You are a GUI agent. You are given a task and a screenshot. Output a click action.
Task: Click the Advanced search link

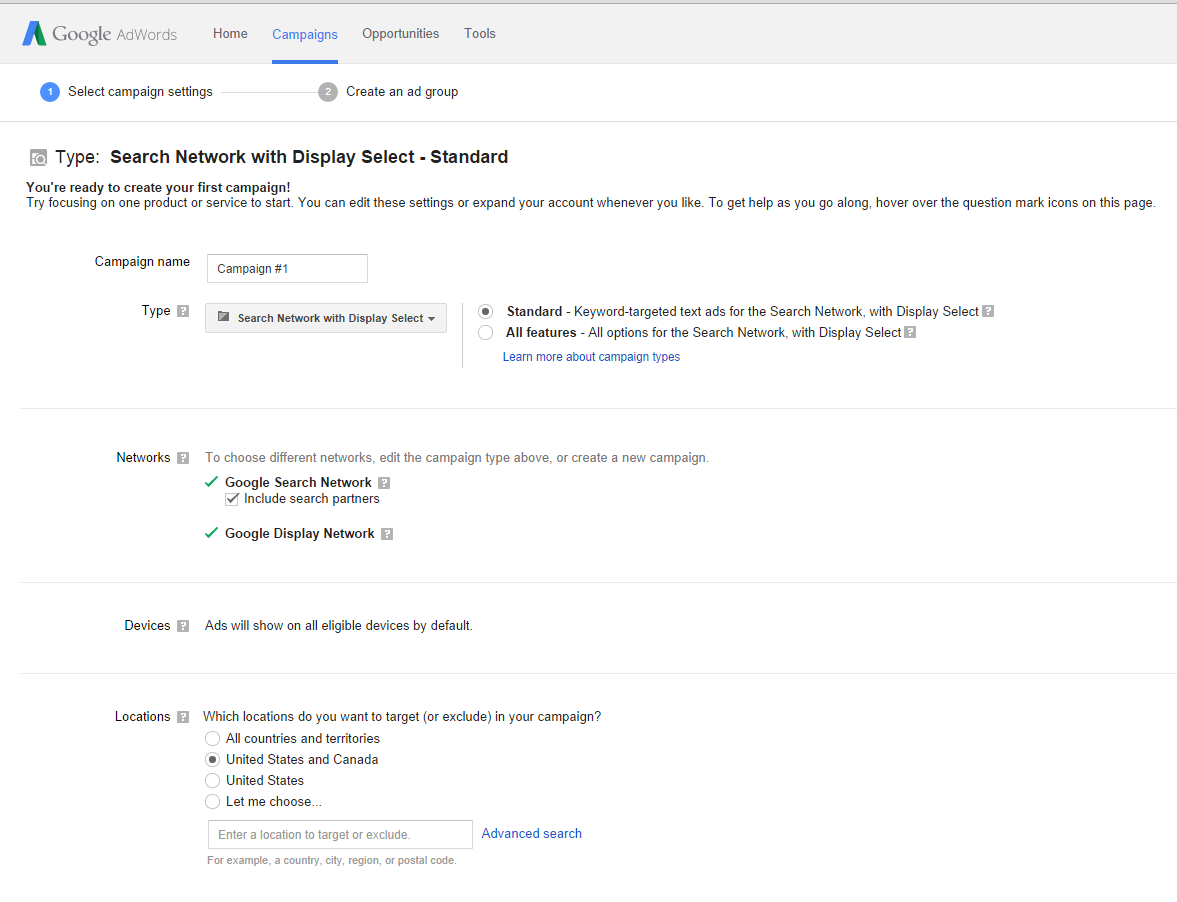[531, 834]
